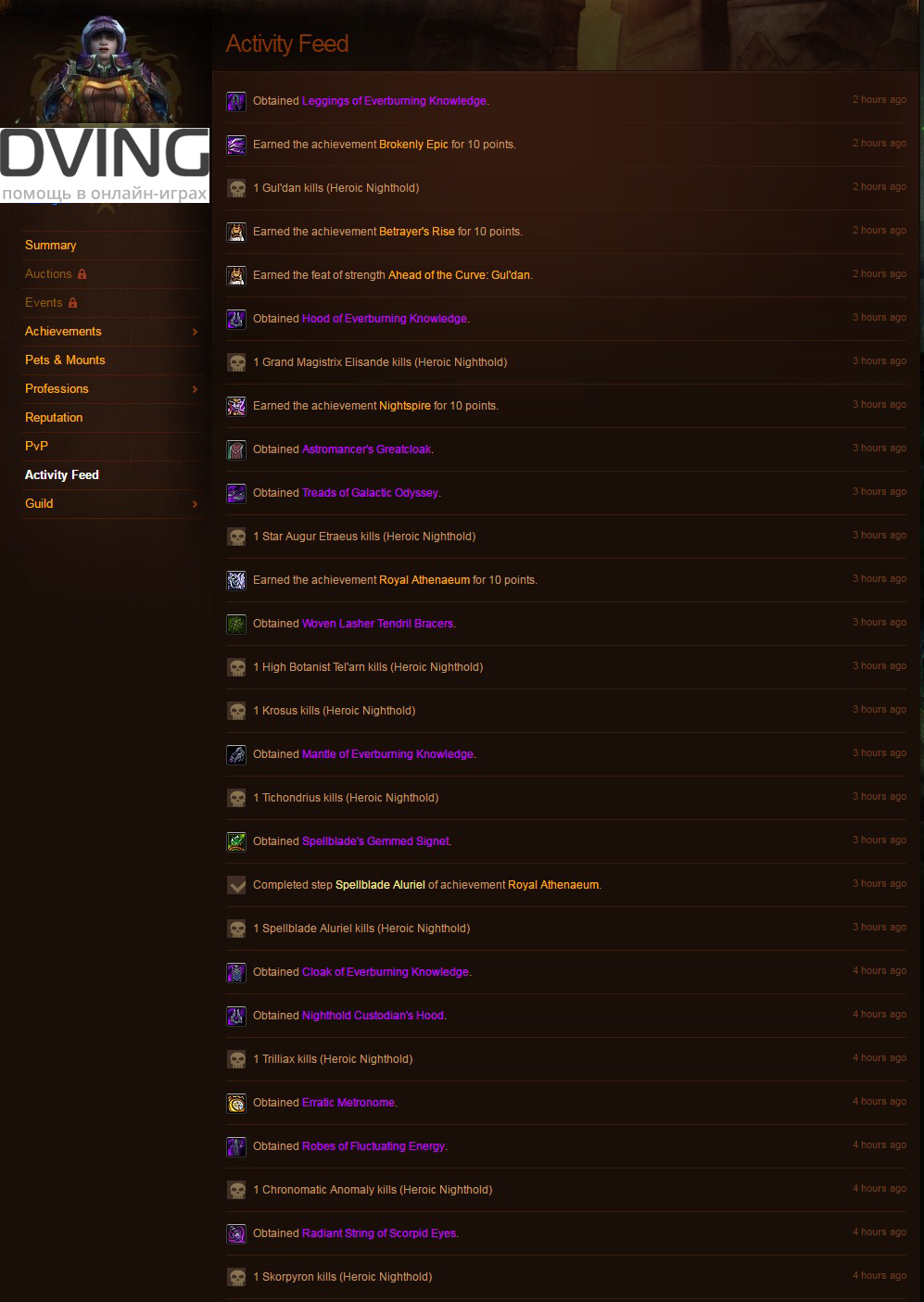Open the Nightspire achievement link
The image size is (924, 1302).
405,406
